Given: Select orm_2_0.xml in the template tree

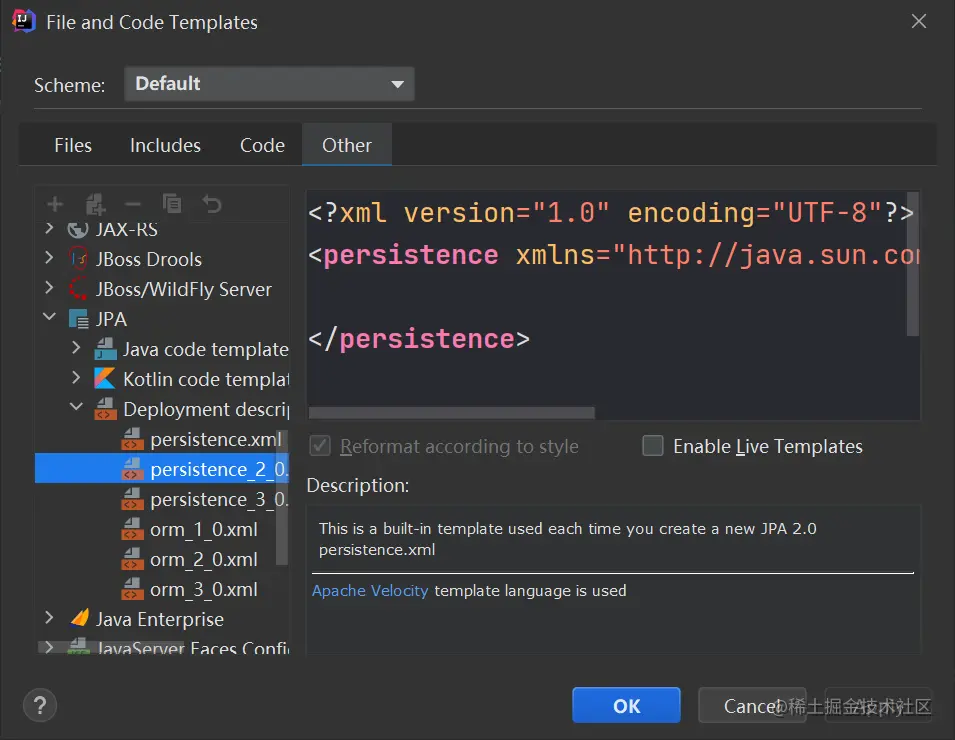Looking at the screenshot, I should coord(203,559).
